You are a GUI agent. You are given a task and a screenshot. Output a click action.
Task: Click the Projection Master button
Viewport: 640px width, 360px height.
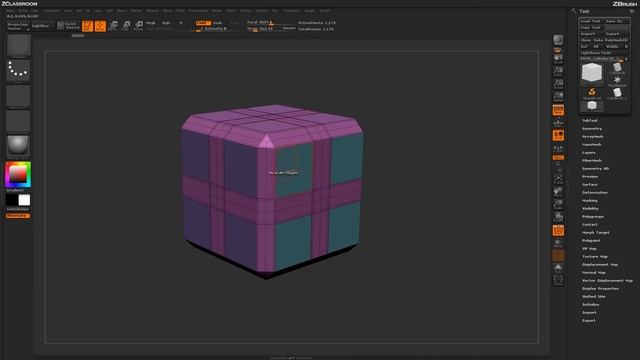coord(18,26)
